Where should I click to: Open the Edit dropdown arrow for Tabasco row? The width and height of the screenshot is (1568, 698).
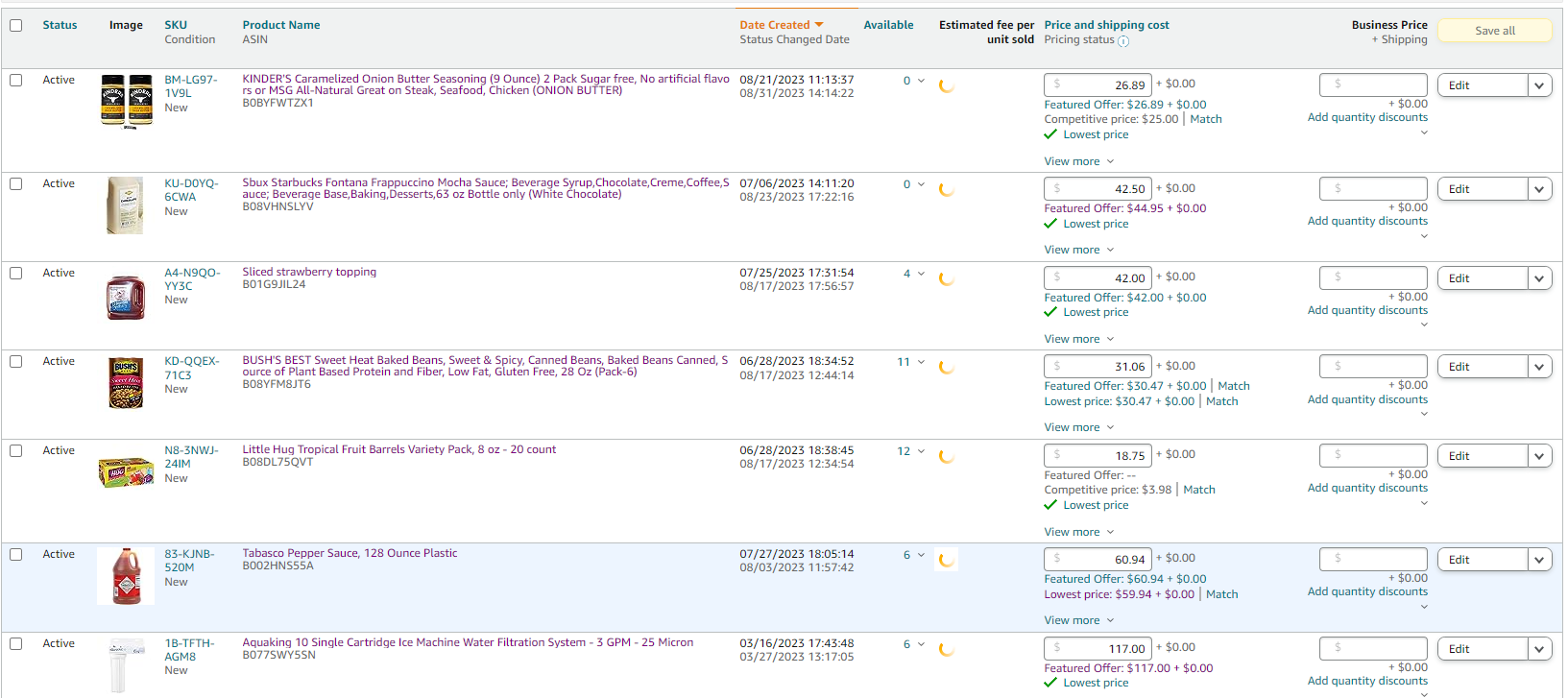click(1539, 560)
